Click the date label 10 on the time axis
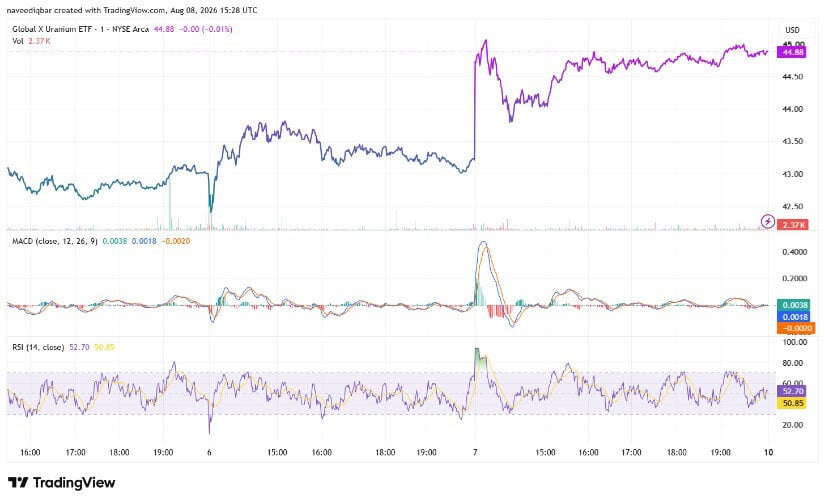 (x=768, y=452)
